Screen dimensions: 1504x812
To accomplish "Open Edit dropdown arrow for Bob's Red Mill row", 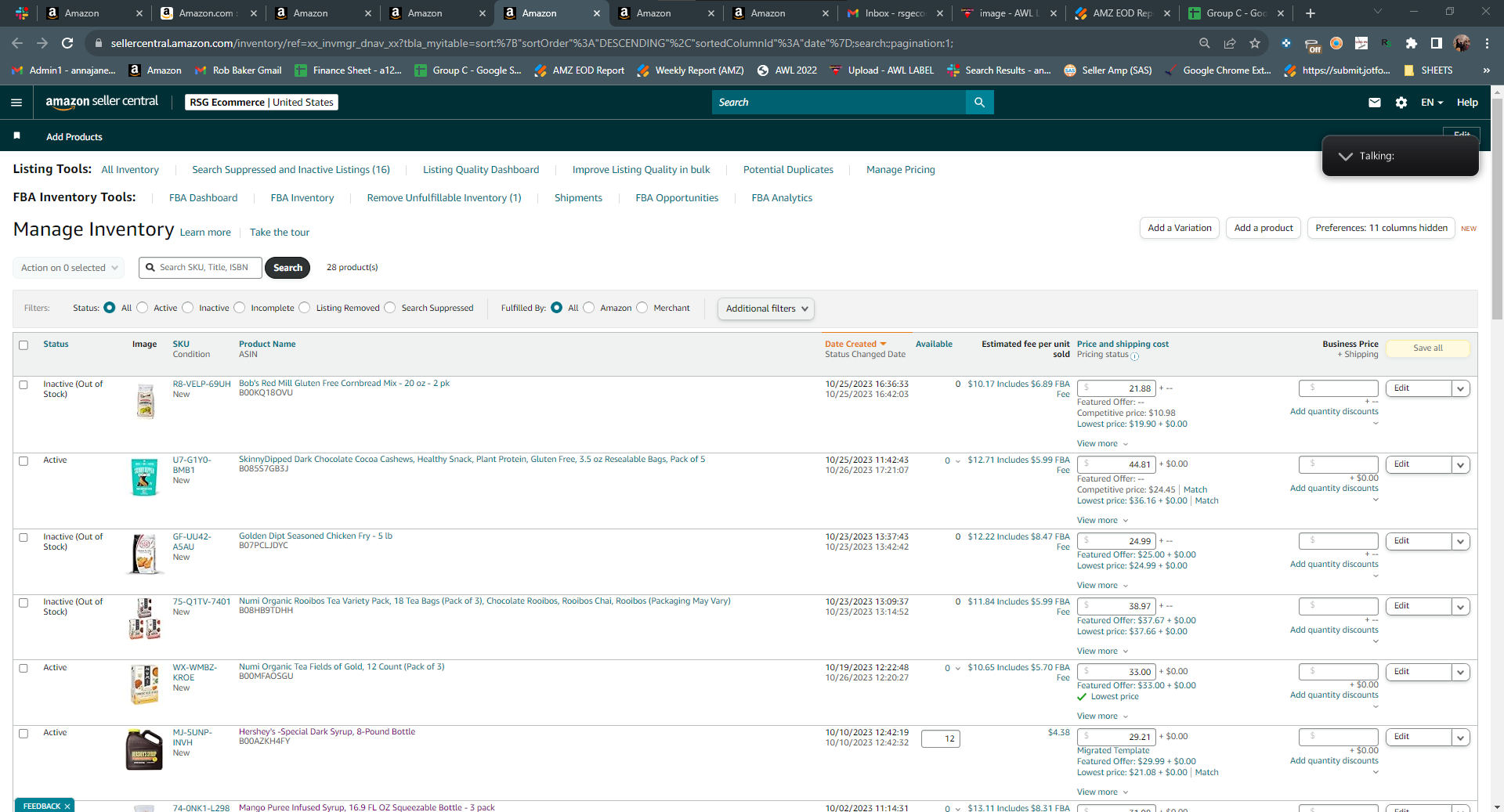I will click(x=1460, y=388).
